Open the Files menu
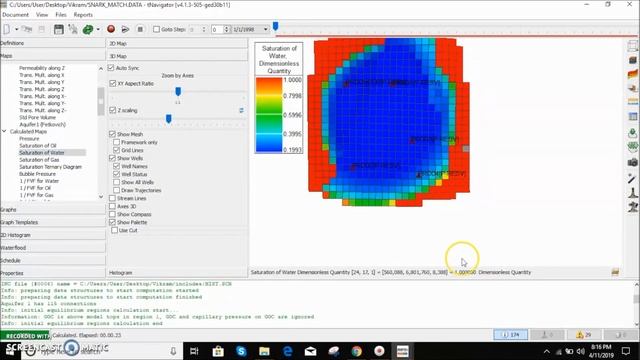 [x=61, y=15]
